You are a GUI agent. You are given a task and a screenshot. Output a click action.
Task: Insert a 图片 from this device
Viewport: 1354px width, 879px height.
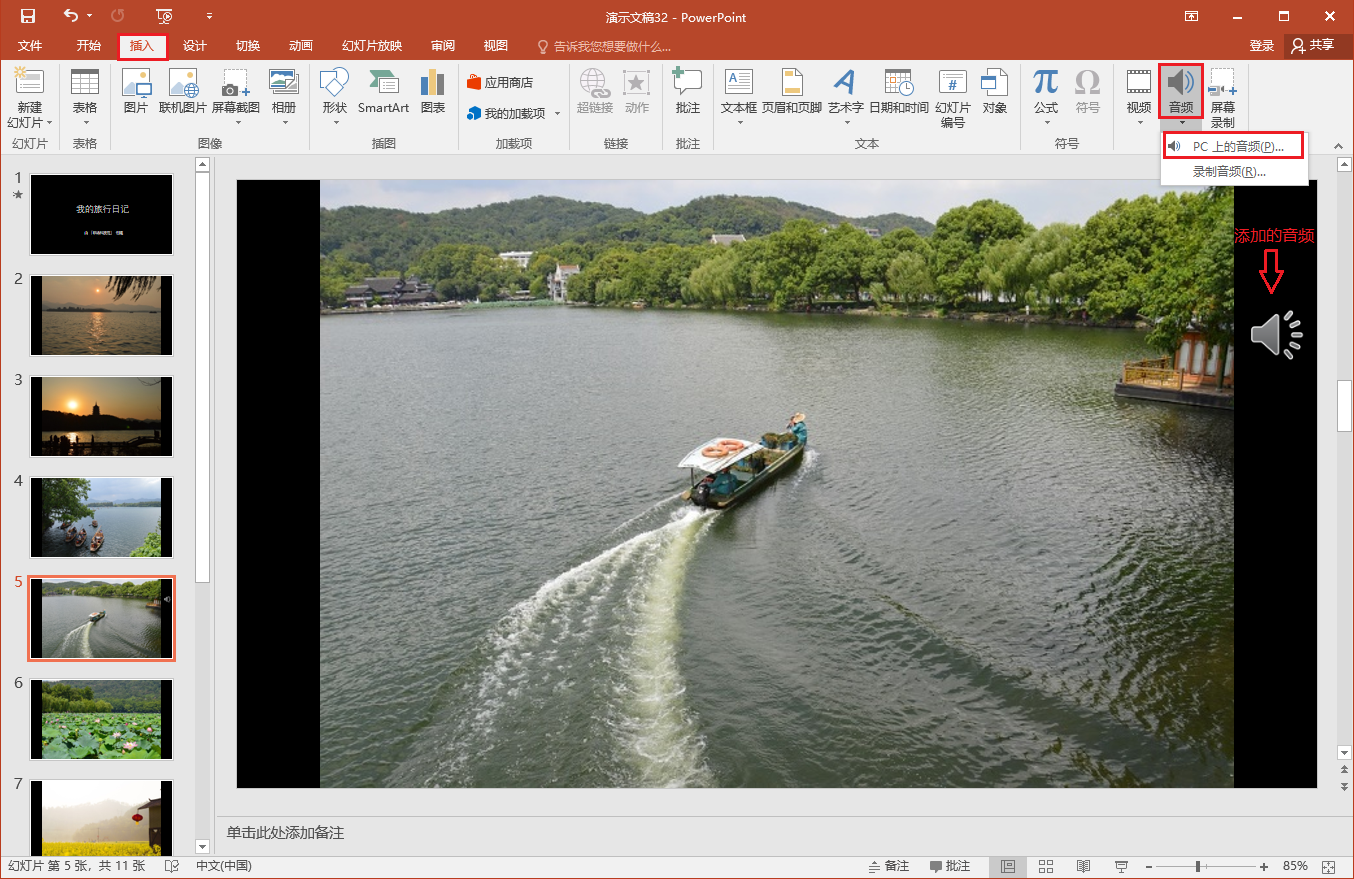(x=136, y=93)
